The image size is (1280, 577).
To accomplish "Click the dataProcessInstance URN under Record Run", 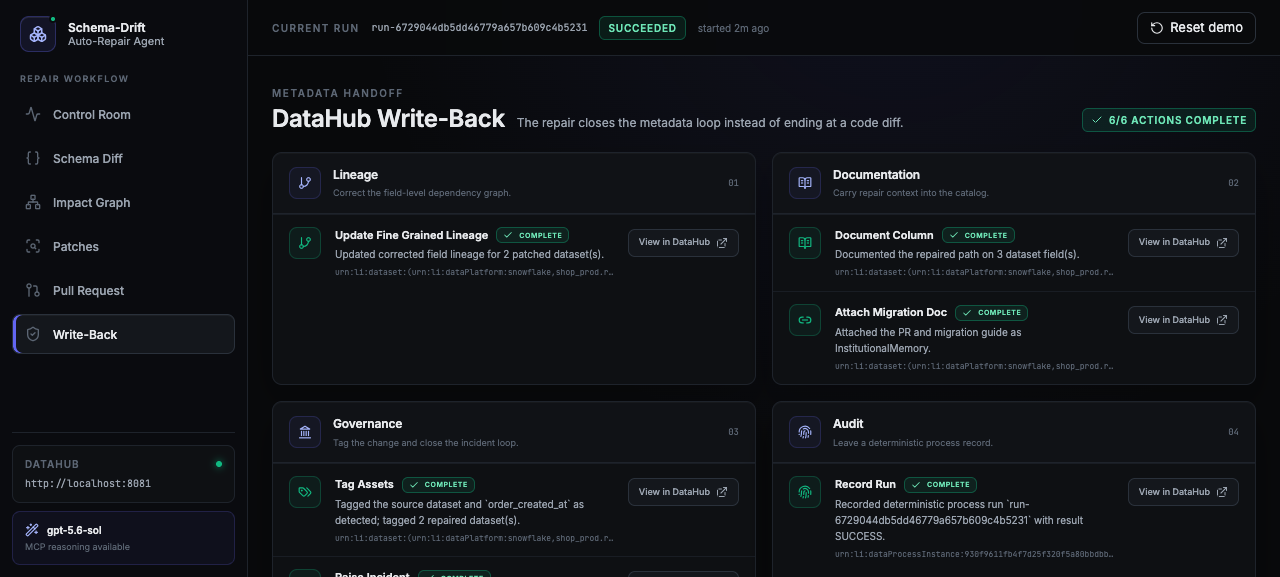I will click(x=974, y=554).
